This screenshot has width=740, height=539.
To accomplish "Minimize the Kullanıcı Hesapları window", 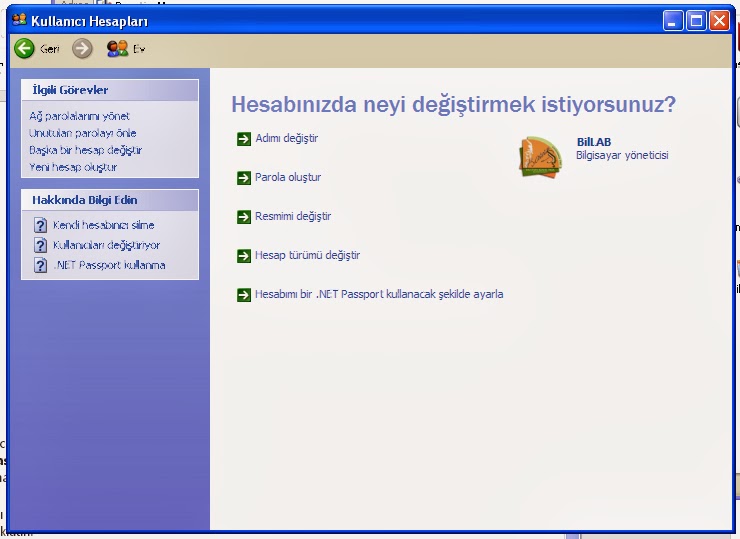I will (x=673, y=21).
